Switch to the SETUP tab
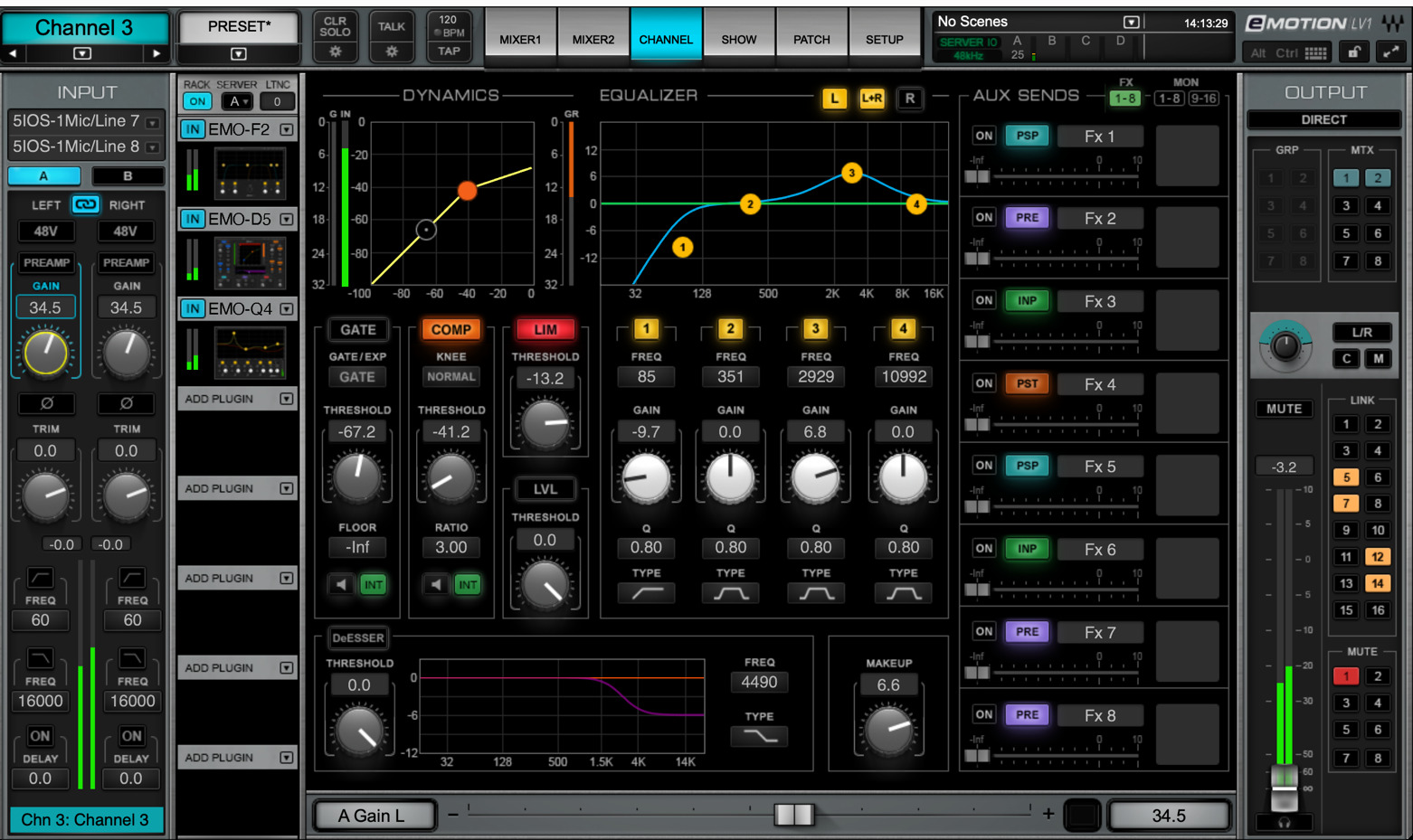This screenshot has width=1413, height=840. point(885,39)
